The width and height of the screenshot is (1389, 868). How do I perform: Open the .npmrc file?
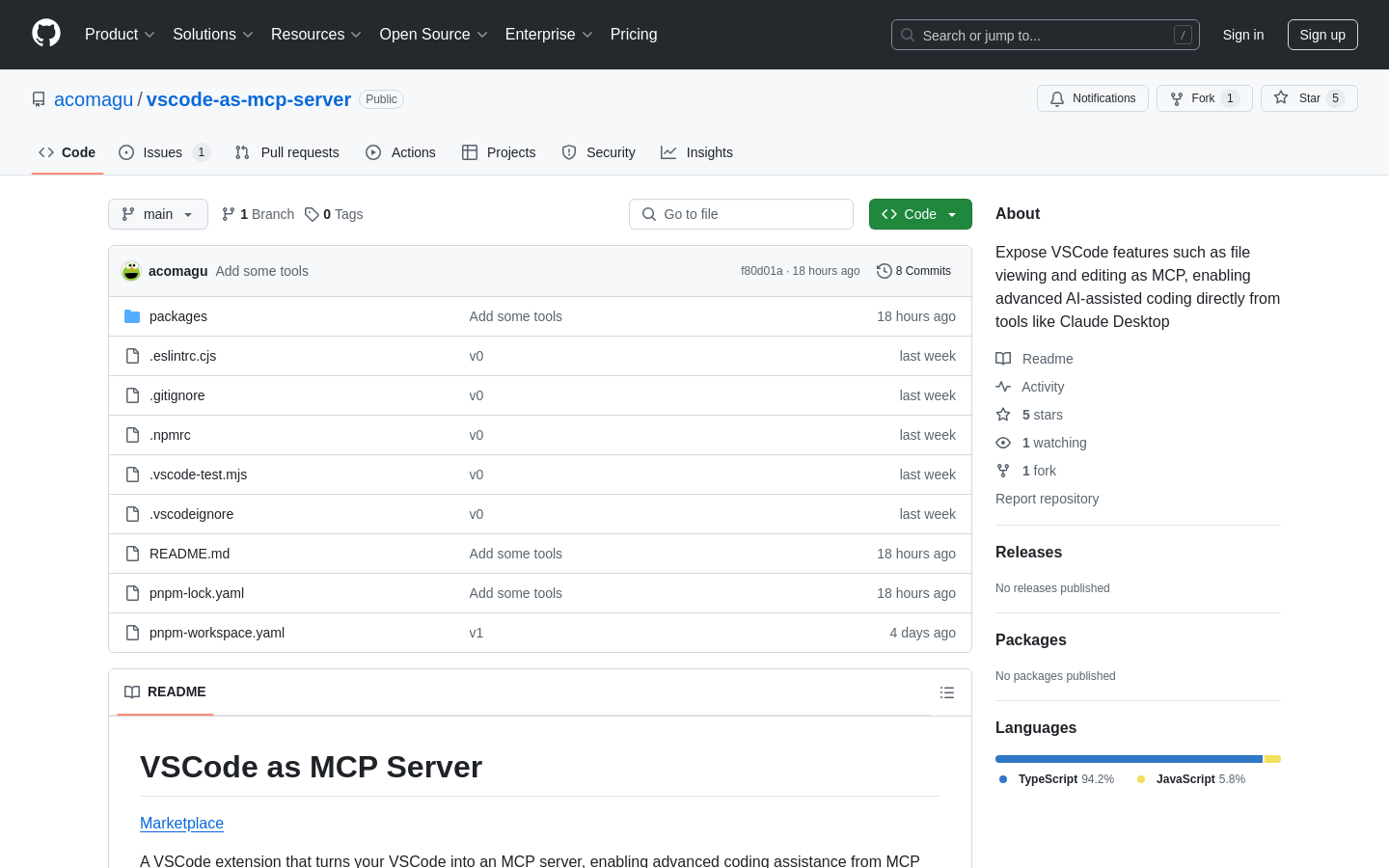(x=170, y=435)
